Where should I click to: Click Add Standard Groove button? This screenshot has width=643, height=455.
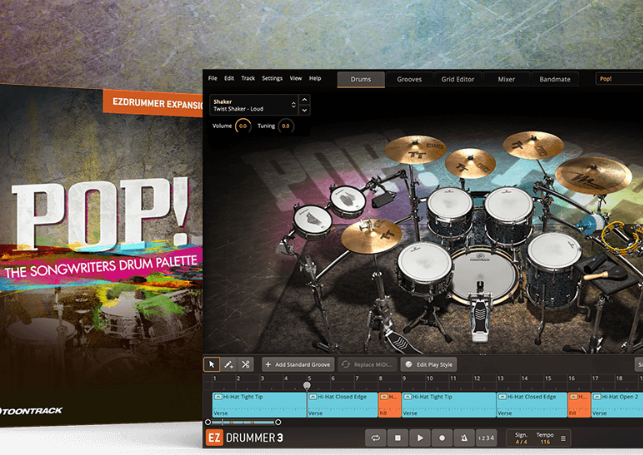tap(298, 364)
